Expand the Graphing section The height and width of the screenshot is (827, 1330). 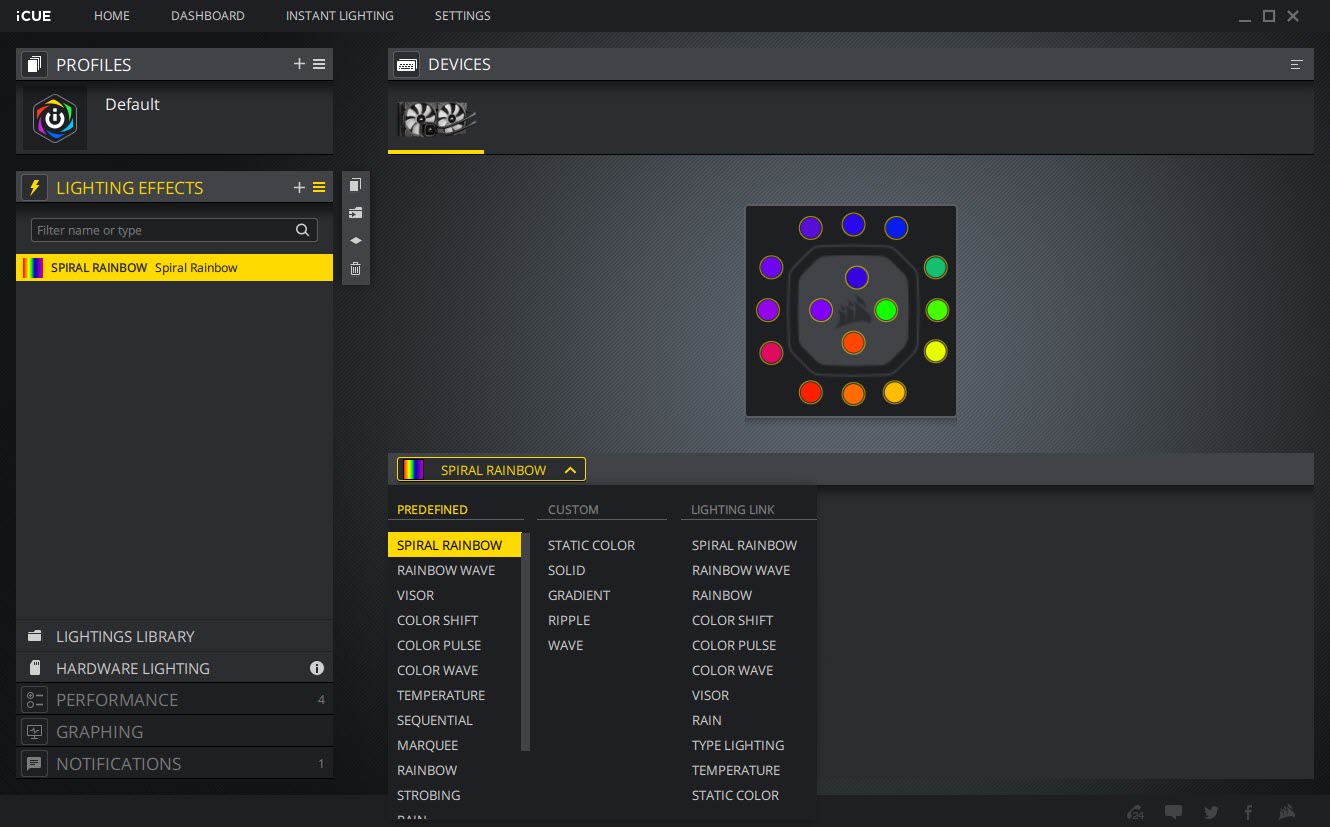(x=174, y=732)
